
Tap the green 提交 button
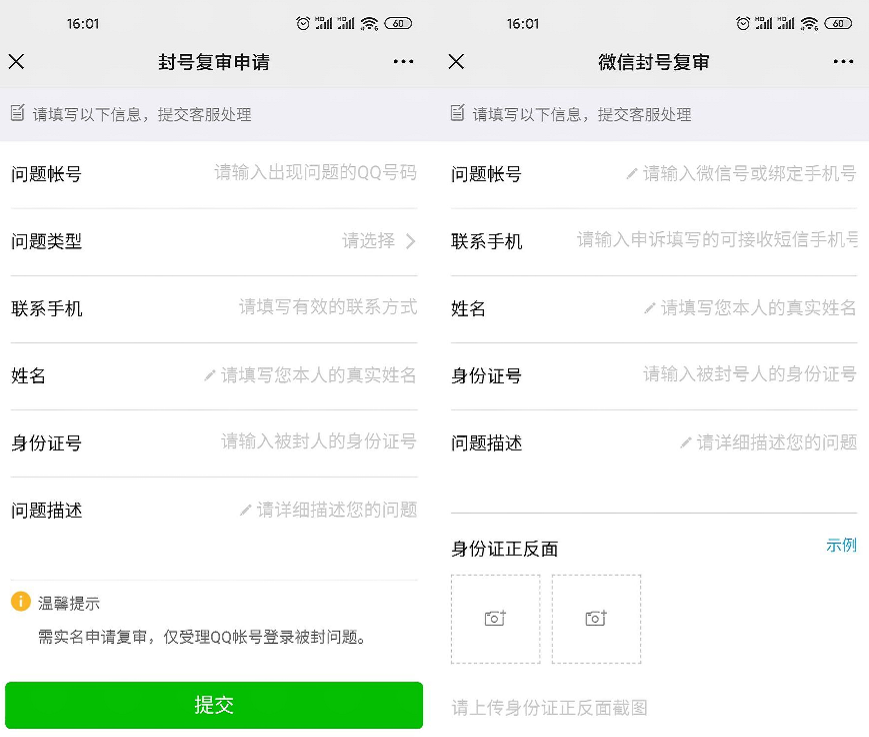click(214, 705)
